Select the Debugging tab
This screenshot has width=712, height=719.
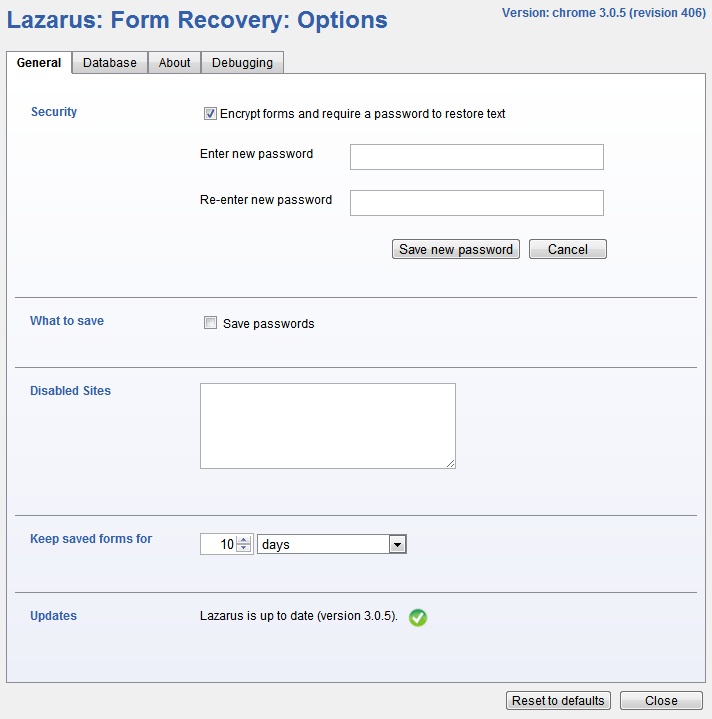click(x=242, y=62)
